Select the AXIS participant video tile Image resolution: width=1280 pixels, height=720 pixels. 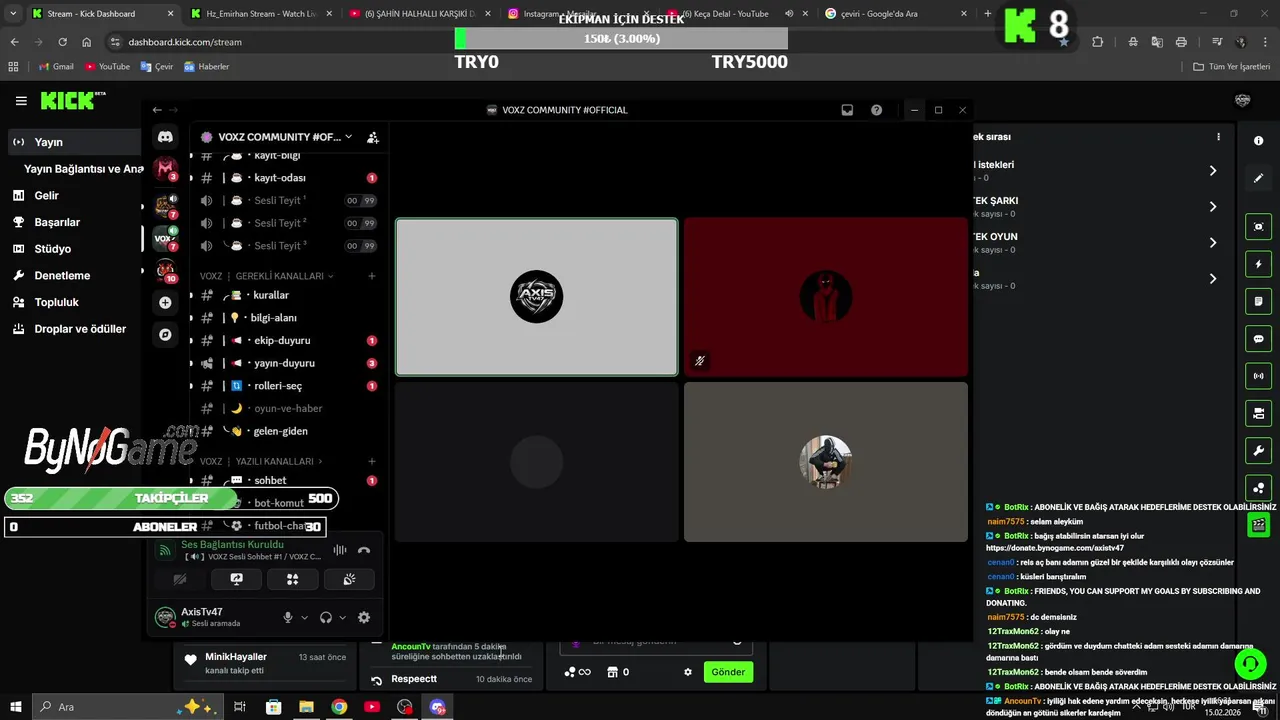536,297
